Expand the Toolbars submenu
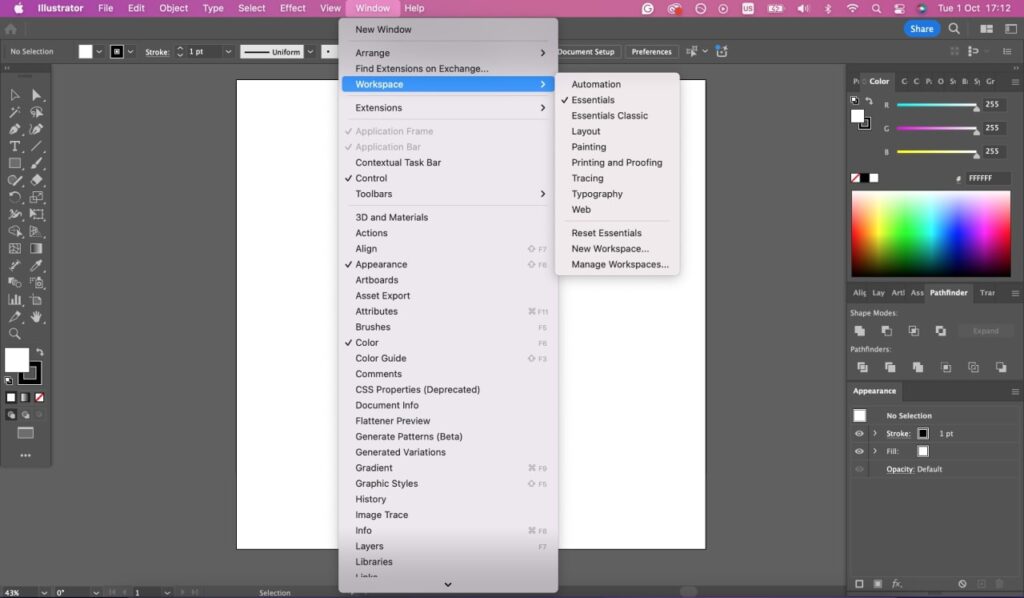Image resolution: width=1024 pixels, height=598 pixels. click(448, 194)
